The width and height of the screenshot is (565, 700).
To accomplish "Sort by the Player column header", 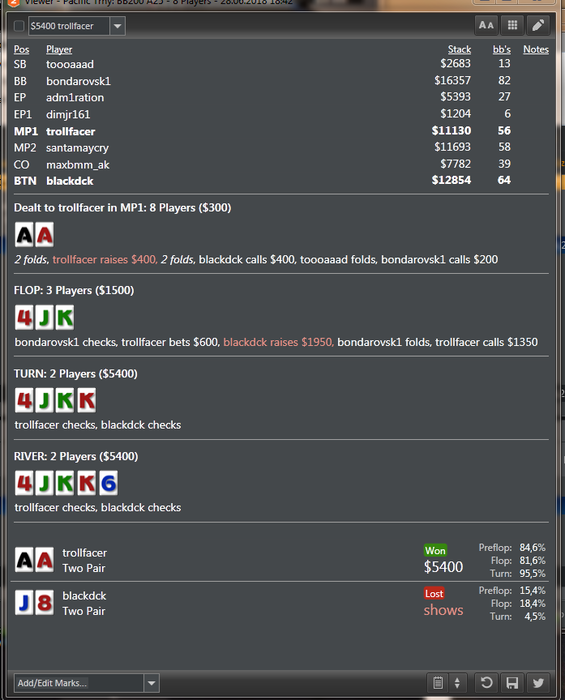I will coord(59,50).
